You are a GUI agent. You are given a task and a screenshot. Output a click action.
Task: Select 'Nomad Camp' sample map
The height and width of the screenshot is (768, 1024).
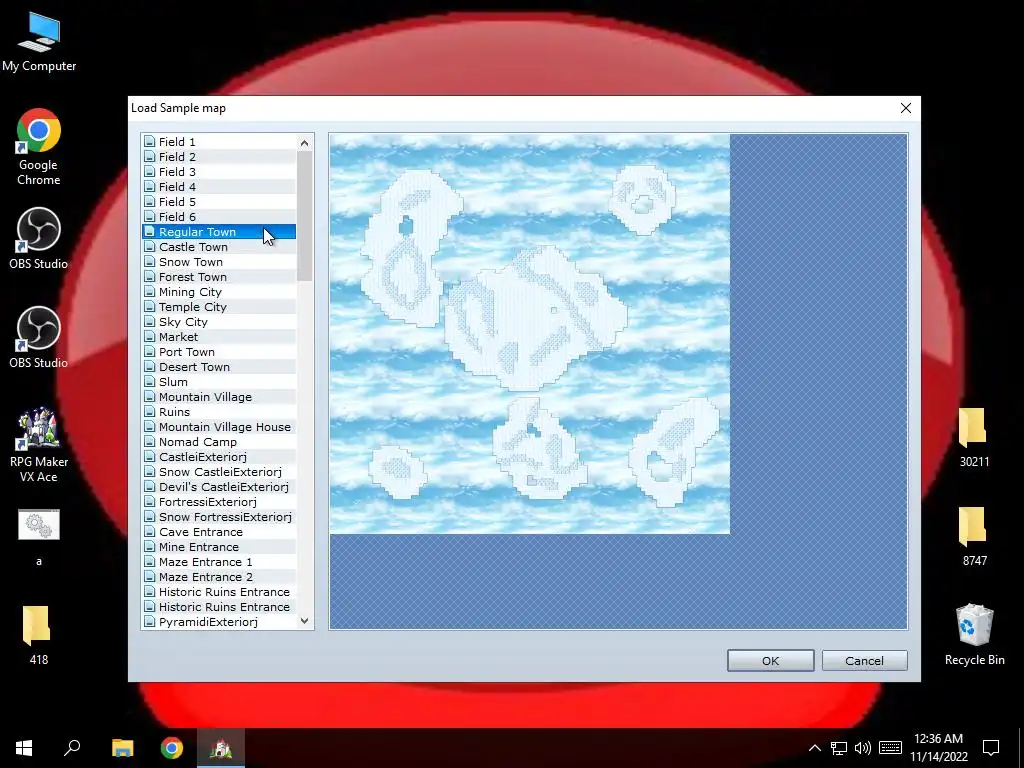[x=219, y=442]
